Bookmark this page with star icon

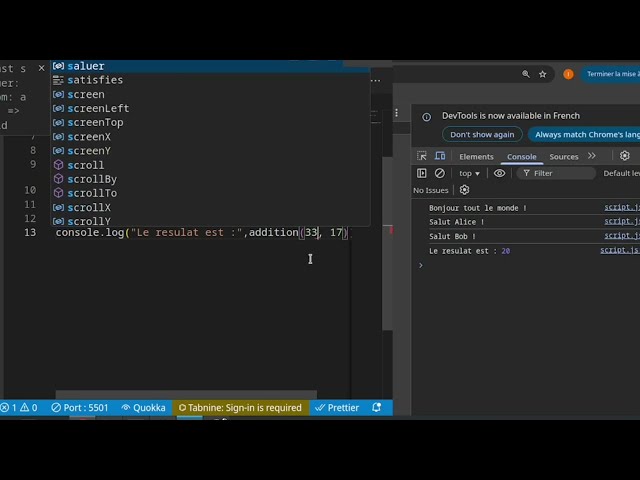click(x=542, y=74)
